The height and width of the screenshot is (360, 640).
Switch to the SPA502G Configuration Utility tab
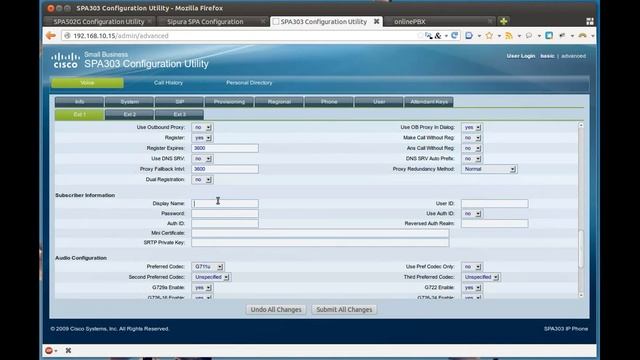coord(99,21)
